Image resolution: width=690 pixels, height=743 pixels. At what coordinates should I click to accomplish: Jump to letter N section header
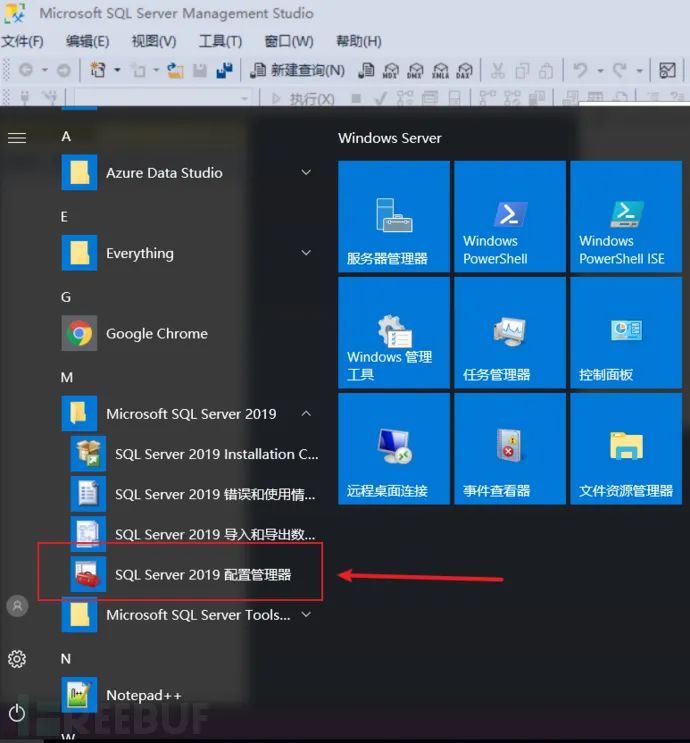coord(66,659)
